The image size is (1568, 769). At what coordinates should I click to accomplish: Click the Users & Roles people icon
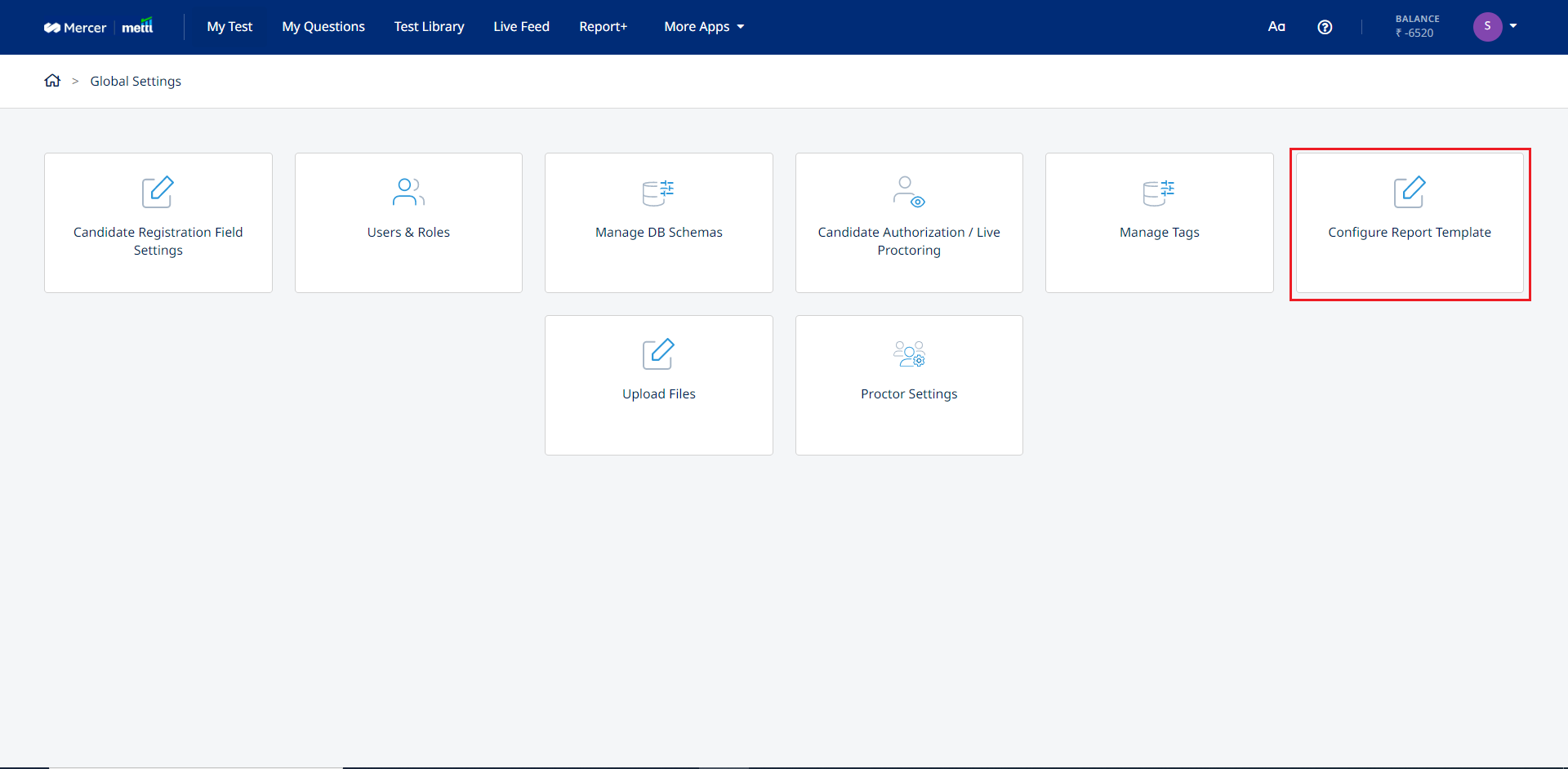click(408, 192)
